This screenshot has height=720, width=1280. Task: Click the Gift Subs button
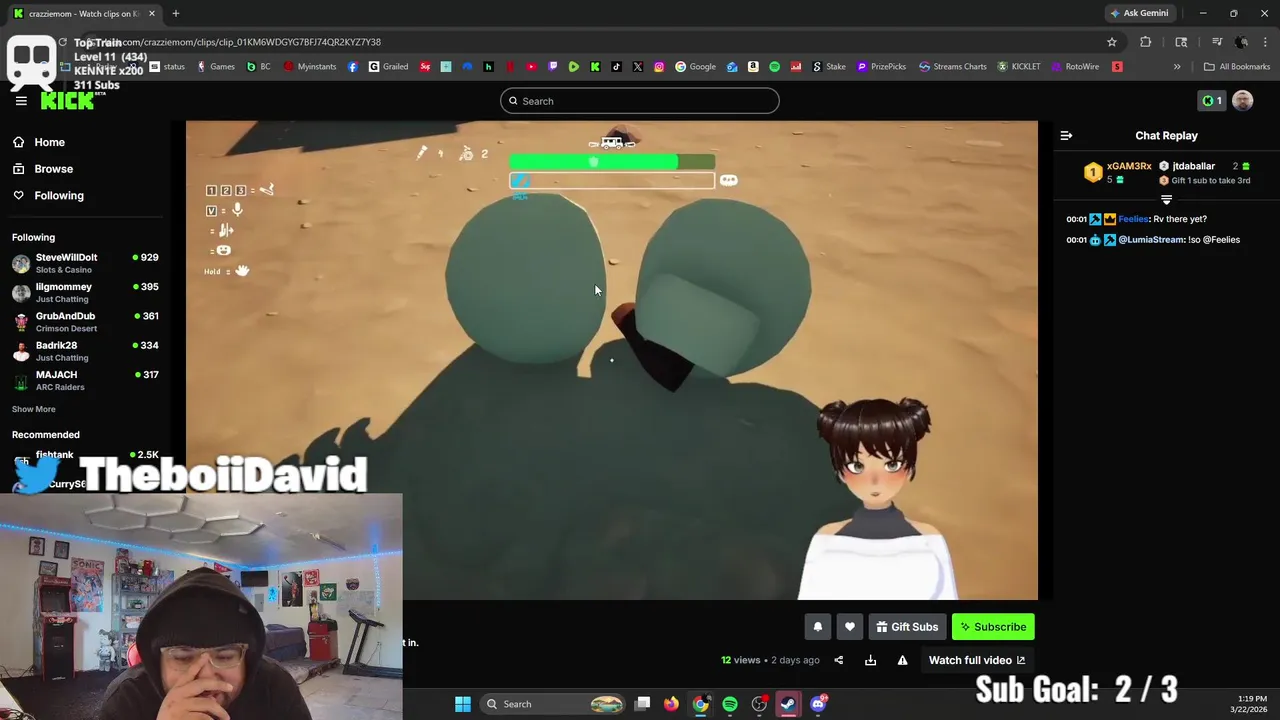(x=907, y=627)
